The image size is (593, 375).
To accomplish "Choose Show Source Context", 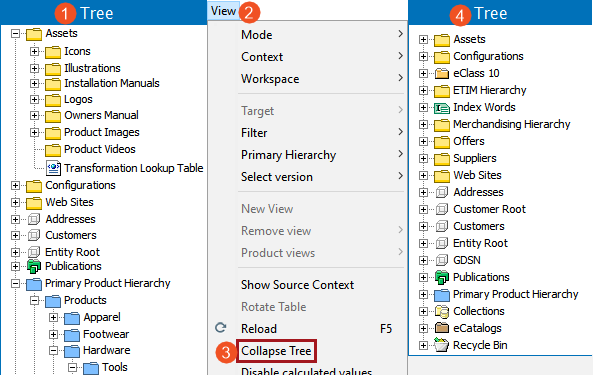I will (297, 285).
